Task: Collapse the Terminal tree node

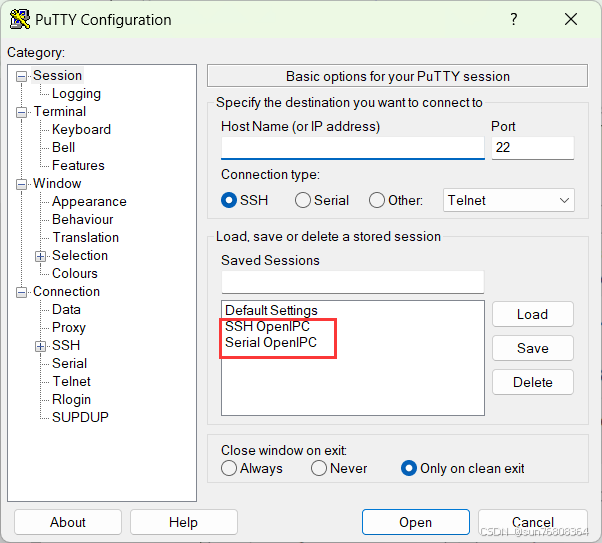Action: click(22, 112)
